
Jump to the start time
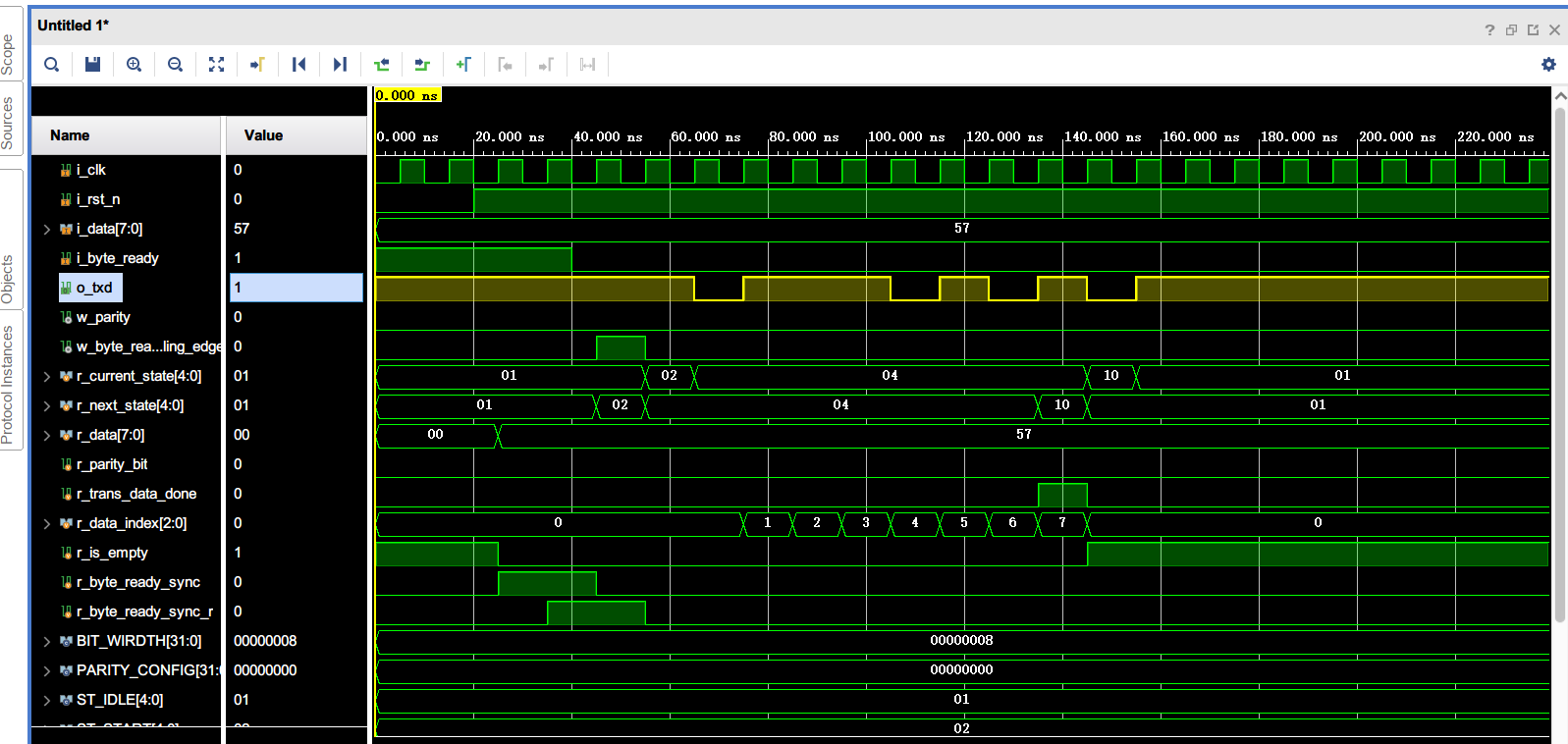click(298, 65)
